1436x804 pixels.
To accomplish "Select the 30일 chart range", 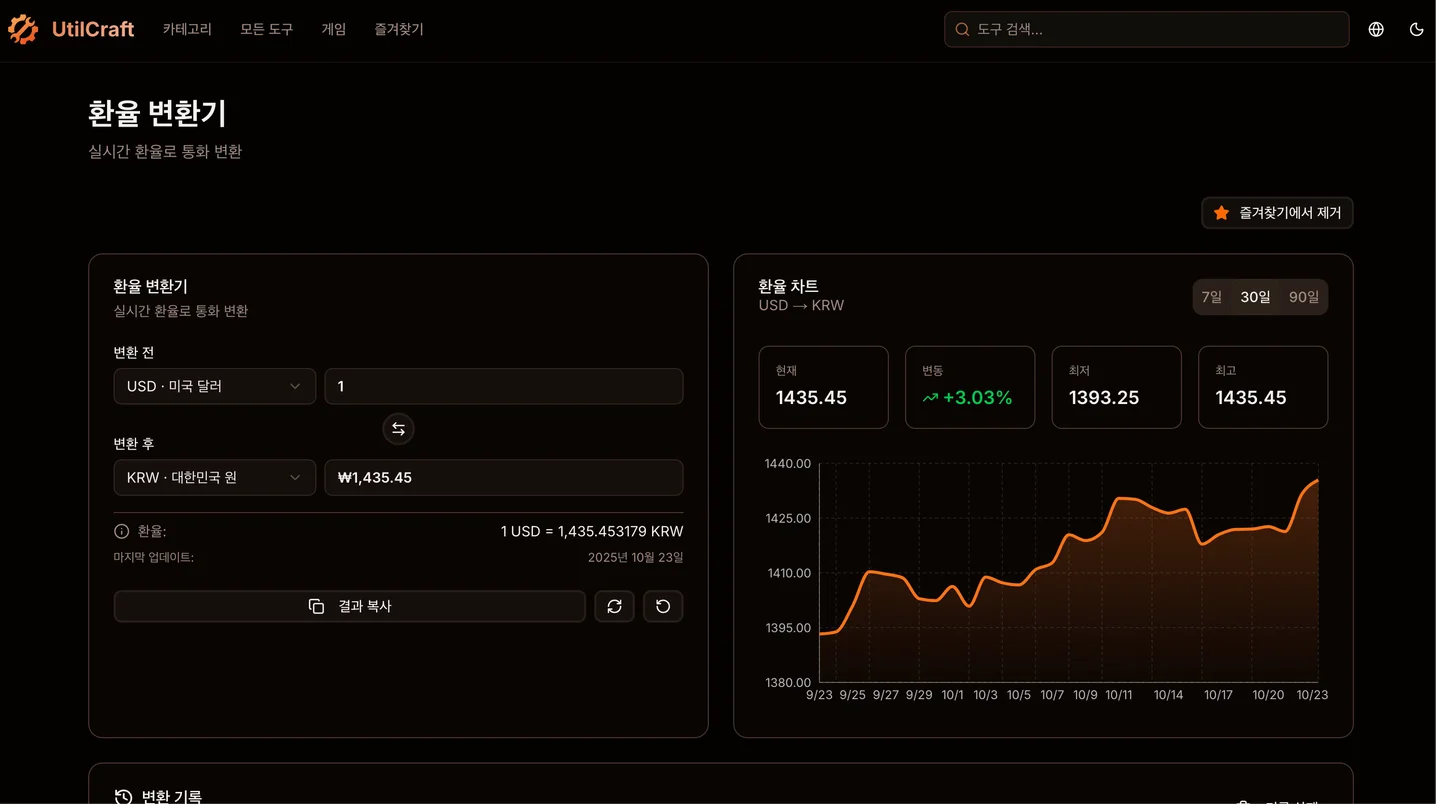I will [1255, 297].
